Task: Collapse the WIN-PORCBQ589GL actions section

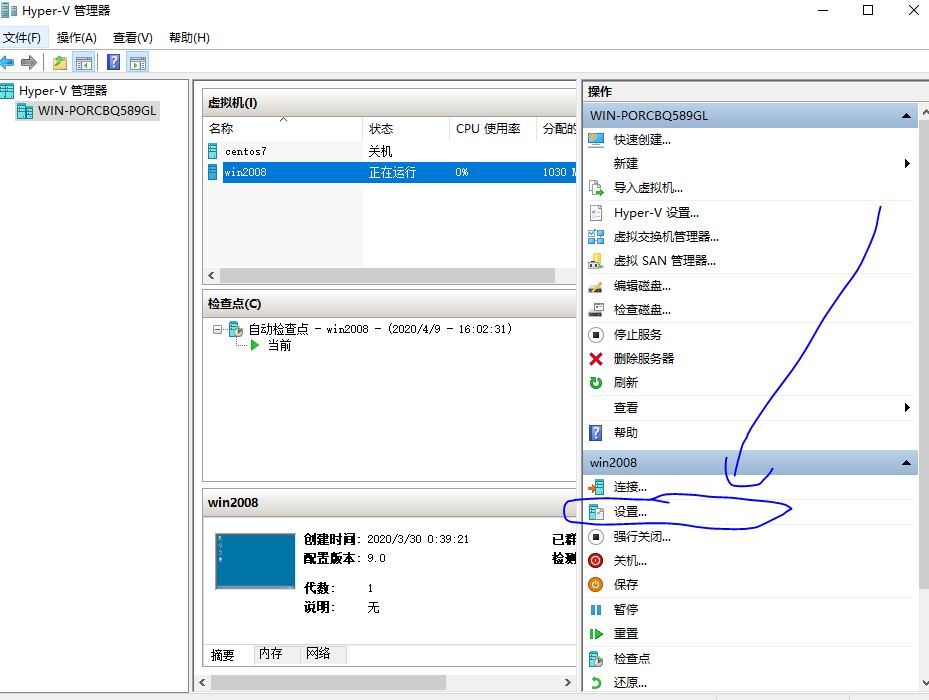Action: pos(906,116)
